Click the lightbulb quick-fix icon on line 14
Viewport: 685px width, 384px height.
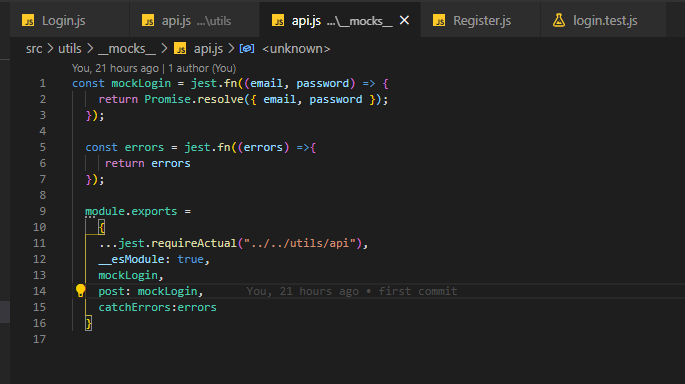80,291
